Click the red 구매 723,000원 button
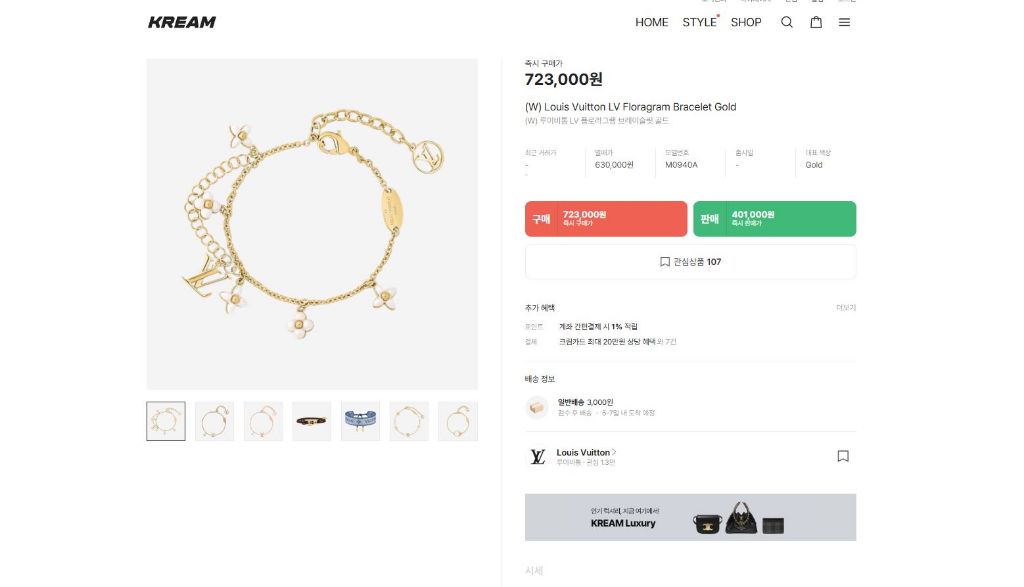 point(606,219)
